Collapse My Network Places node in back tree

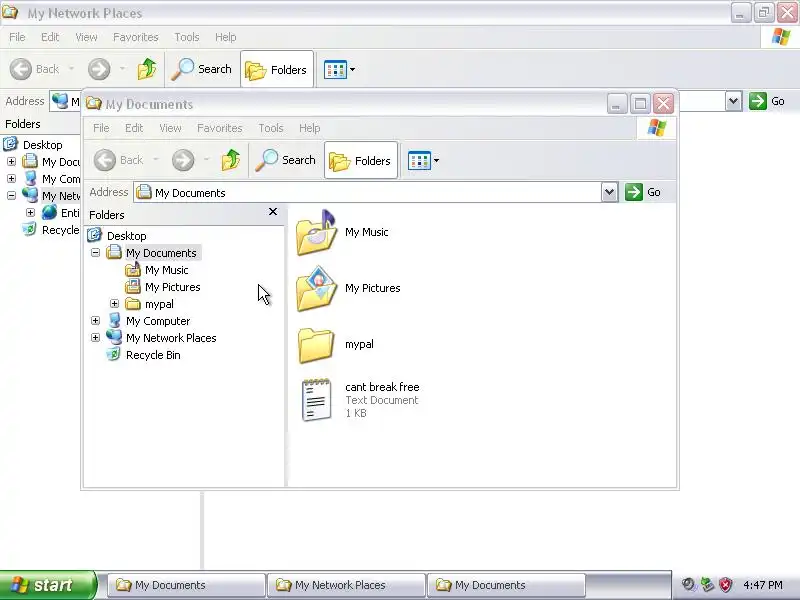pos(11,195)
